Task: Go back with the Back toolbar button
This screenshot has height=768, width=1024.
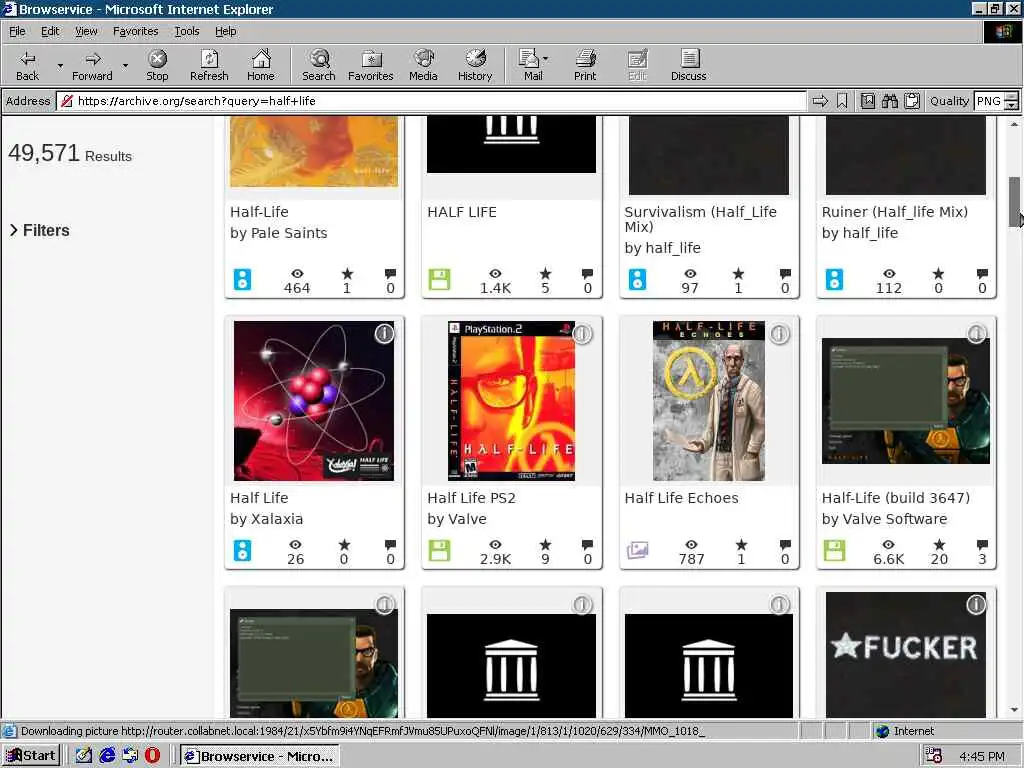Action: point(27,65)
